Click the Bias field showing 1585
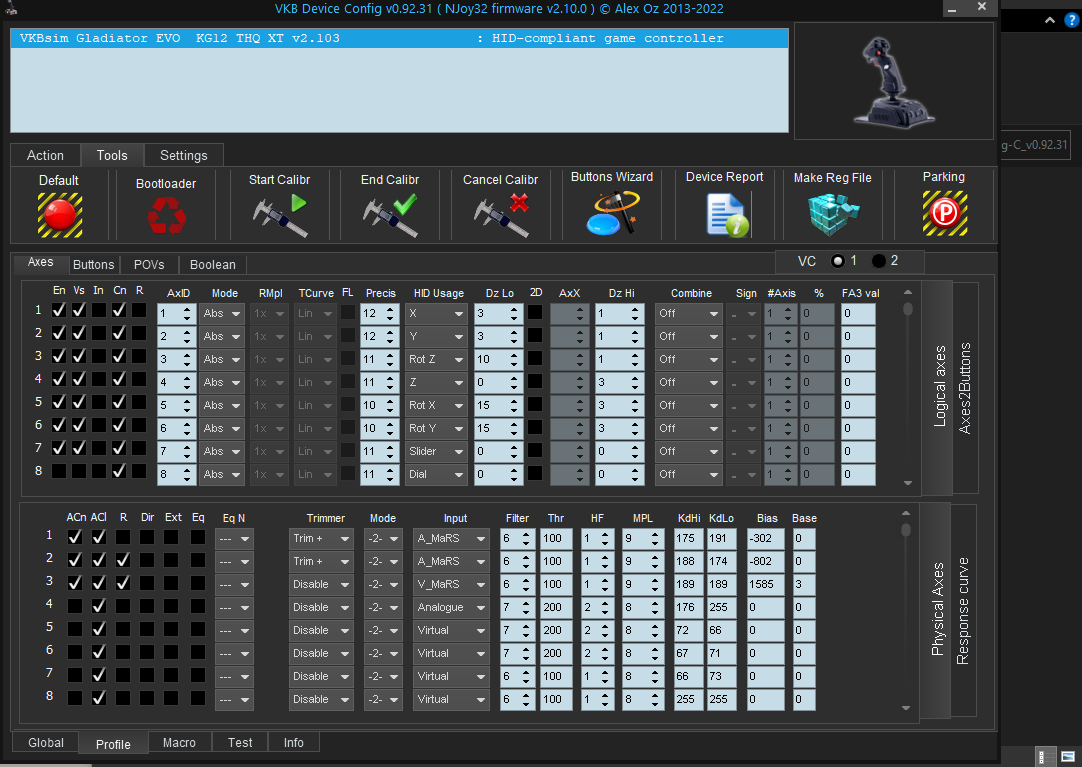The height and width of the screenshot is (767, 1082). pyautogui.click(x=764, y=584)
